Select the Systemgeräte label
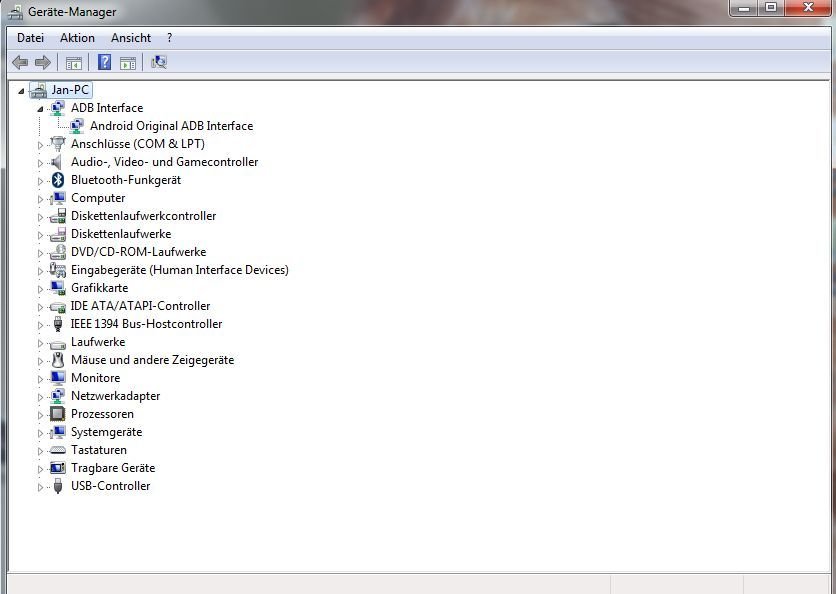836x594 pixels. tap(107, 432)
